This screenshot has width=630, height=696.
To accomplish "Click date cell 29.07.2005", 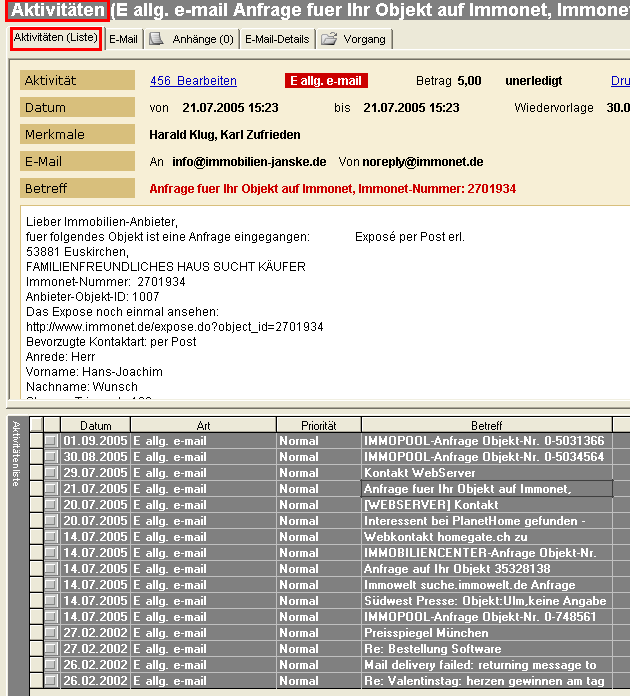I will pyautogui.click(x=95, y=473).
